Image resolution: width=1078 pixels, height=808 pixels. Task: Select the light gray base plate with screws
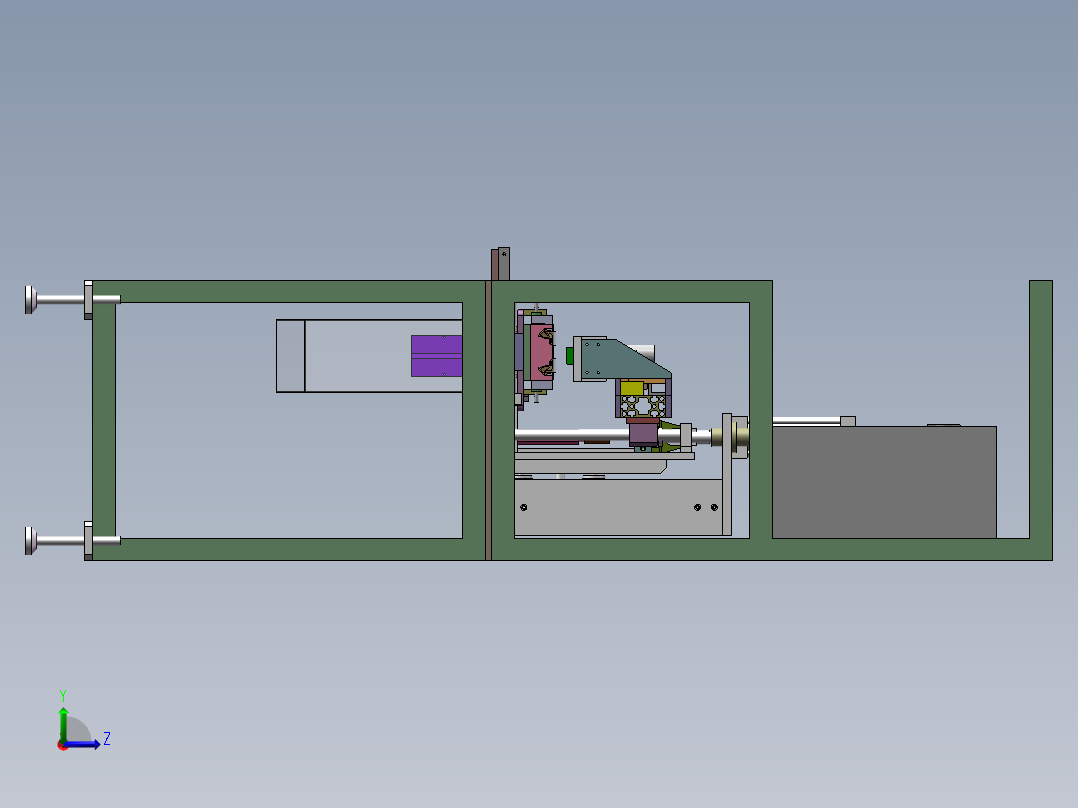(x=618, y=507)
